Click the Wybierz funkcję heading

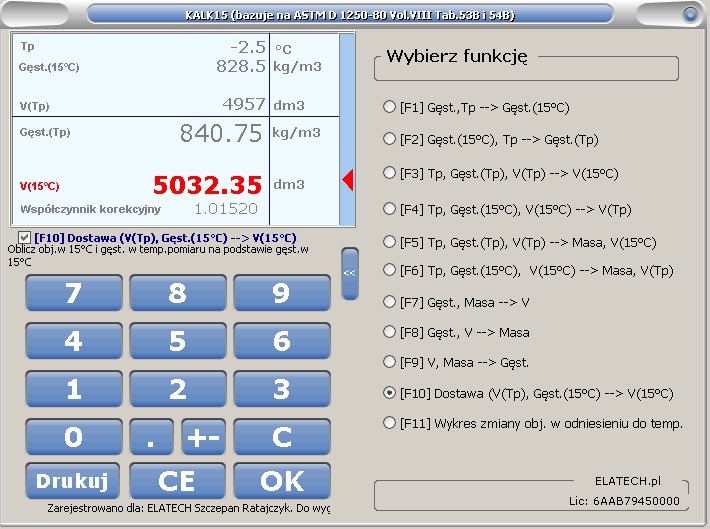(x=456, y=56)
